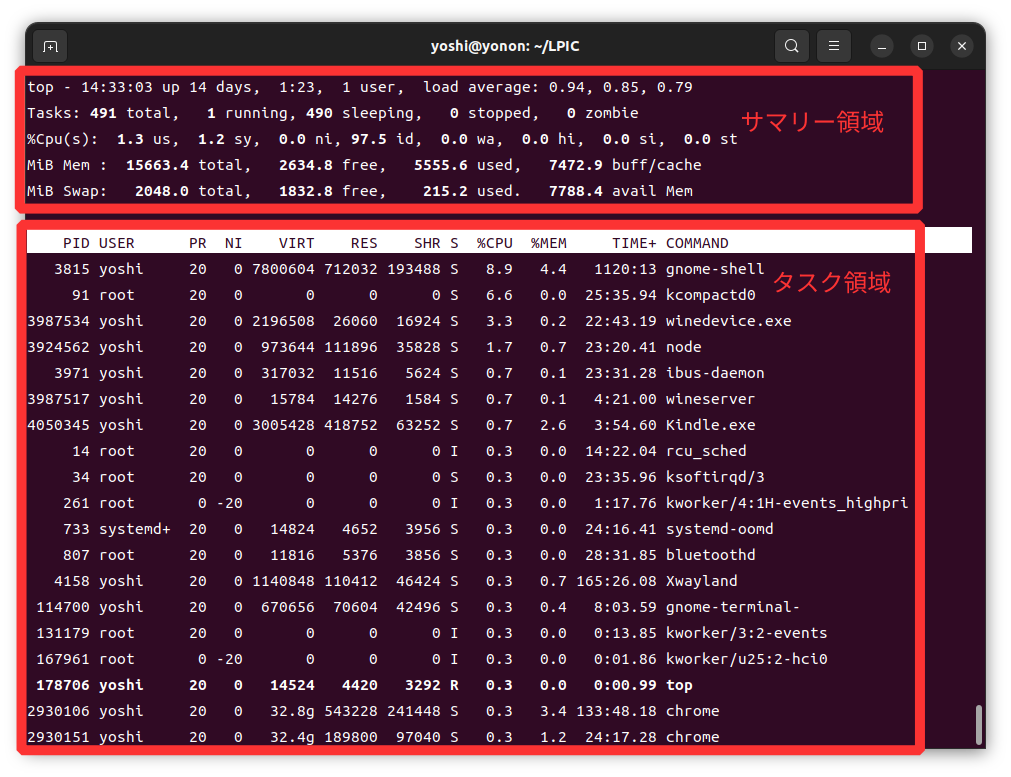Click the 7788.4 avail Mem value
Viewport: 1011px width, 777px height.
[575, 191]
